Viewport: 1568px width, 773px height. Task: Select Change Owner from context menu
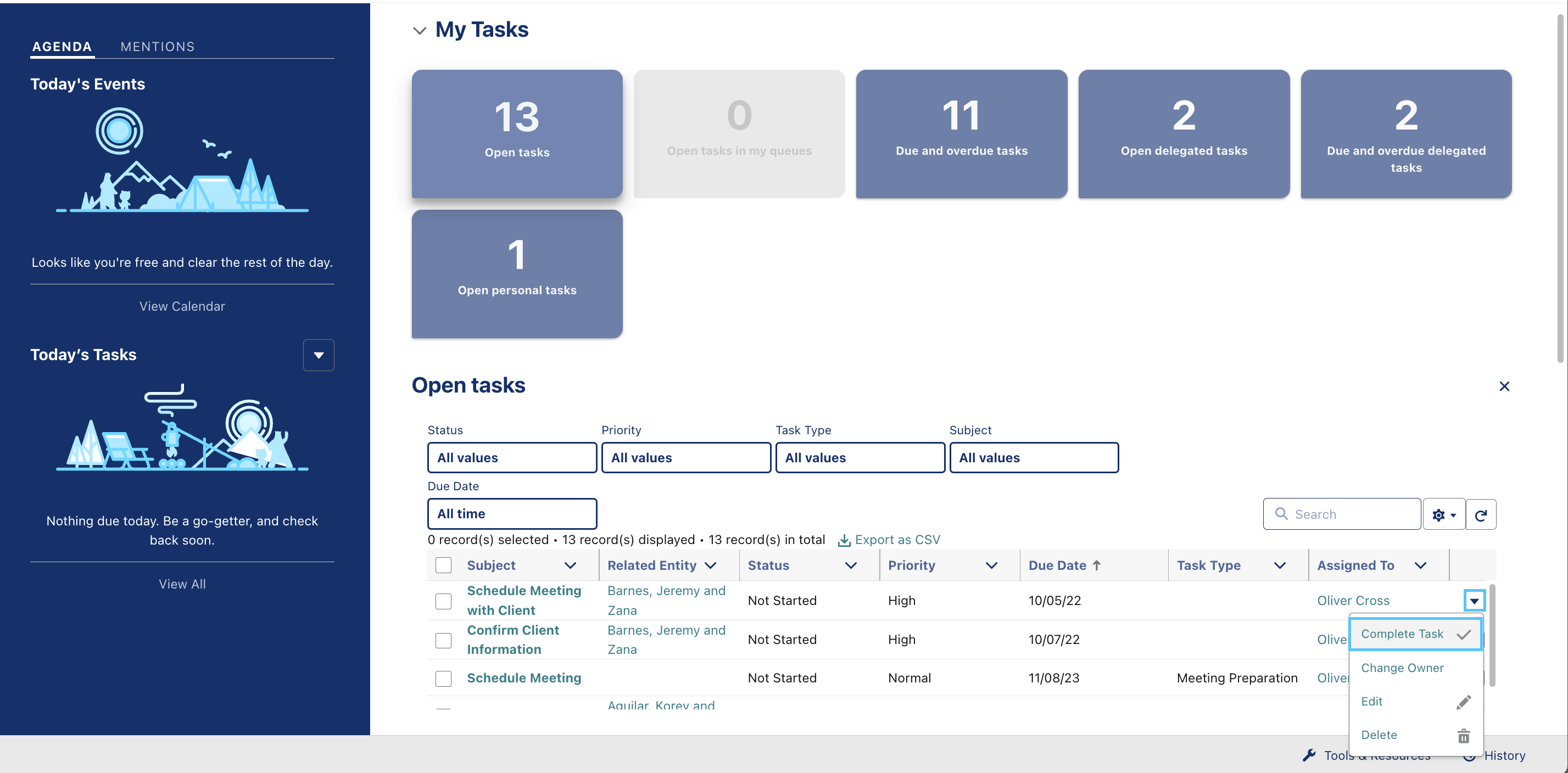(x=1403, y=668)
